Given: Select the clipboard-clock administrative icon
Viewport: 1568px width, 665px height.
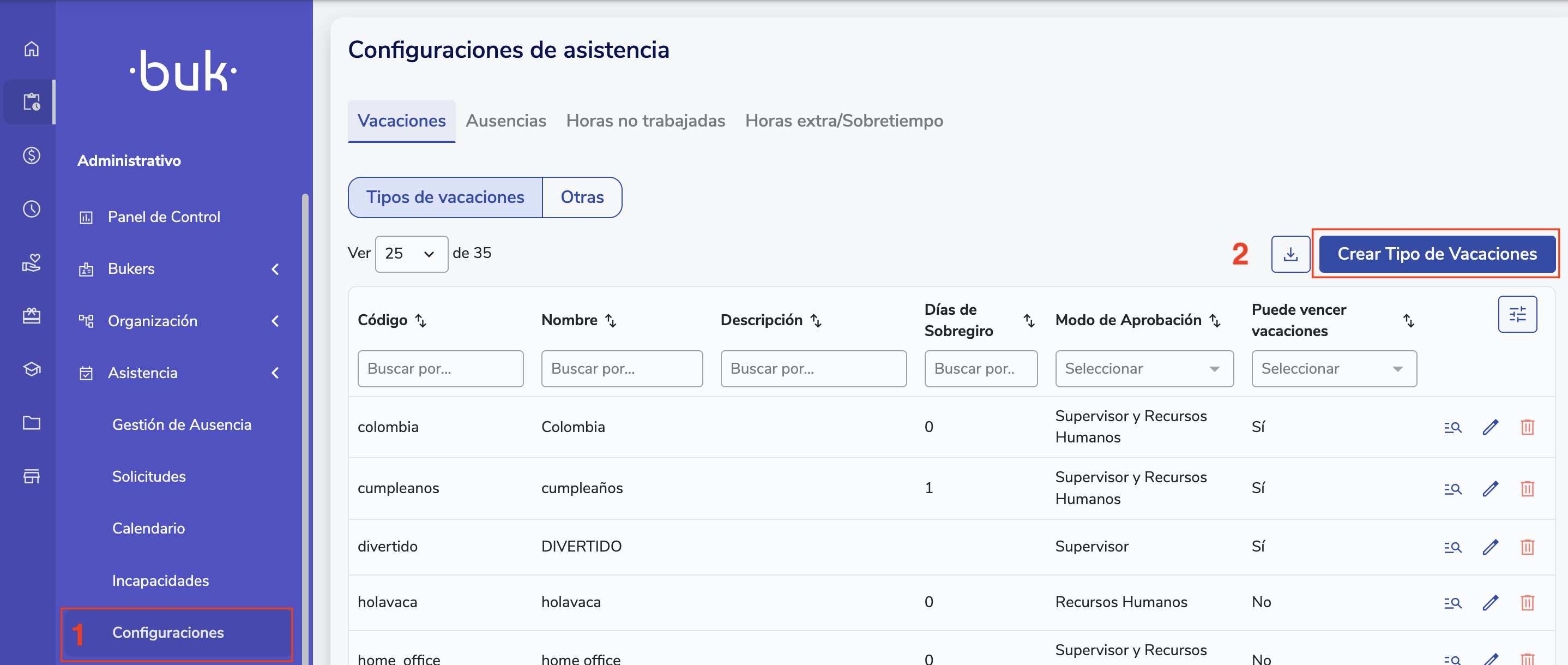Looking at the screenshot, I should point(32,101).
